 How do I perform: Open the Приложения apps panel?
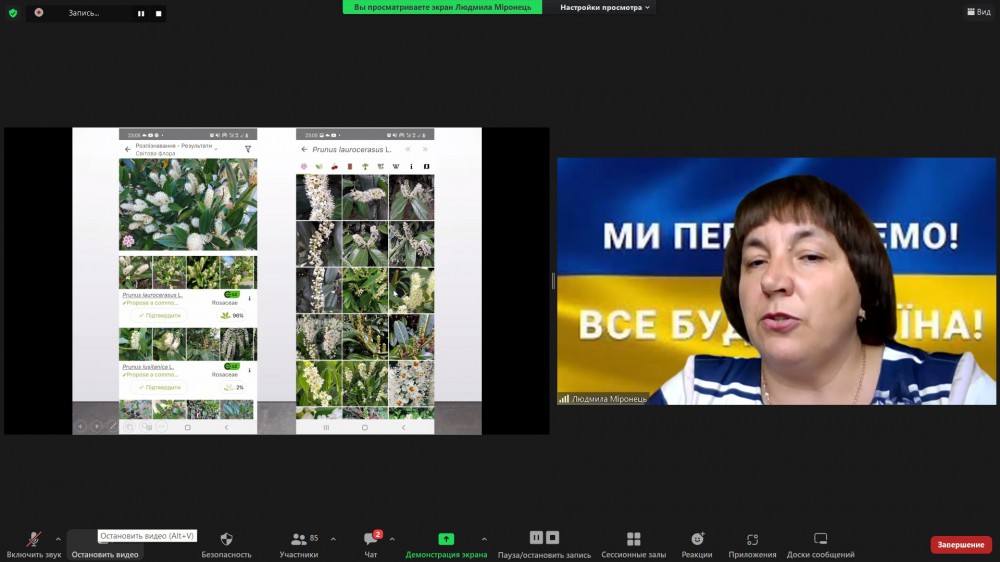pyautogui.click(x=752, y=540)
